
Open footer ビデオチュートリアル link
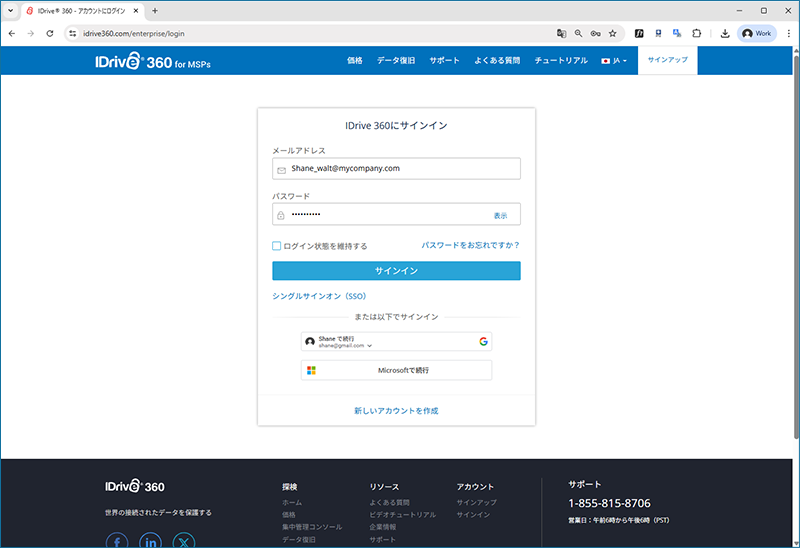coord(403,515)
